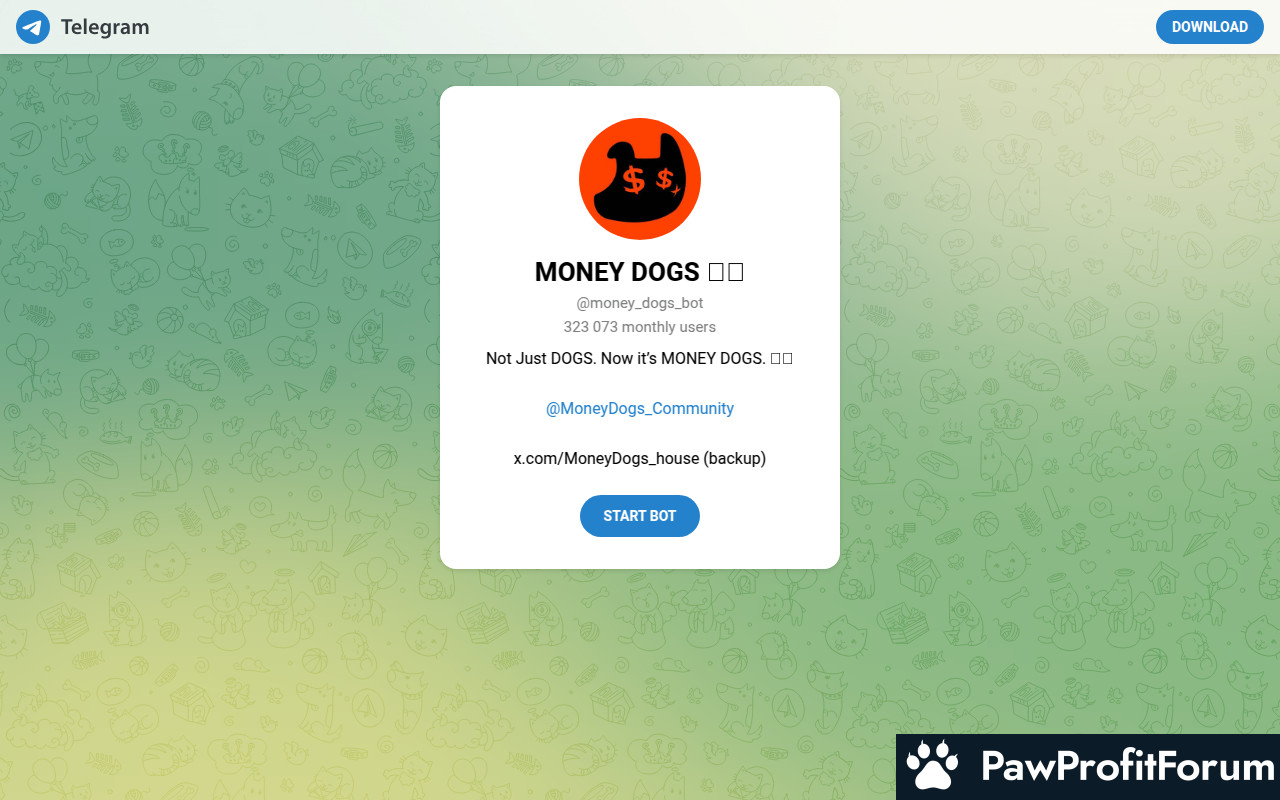Click the 323 073 monthly users label
The width and height of the screenshot is (1280, 800).
[640, 327]
